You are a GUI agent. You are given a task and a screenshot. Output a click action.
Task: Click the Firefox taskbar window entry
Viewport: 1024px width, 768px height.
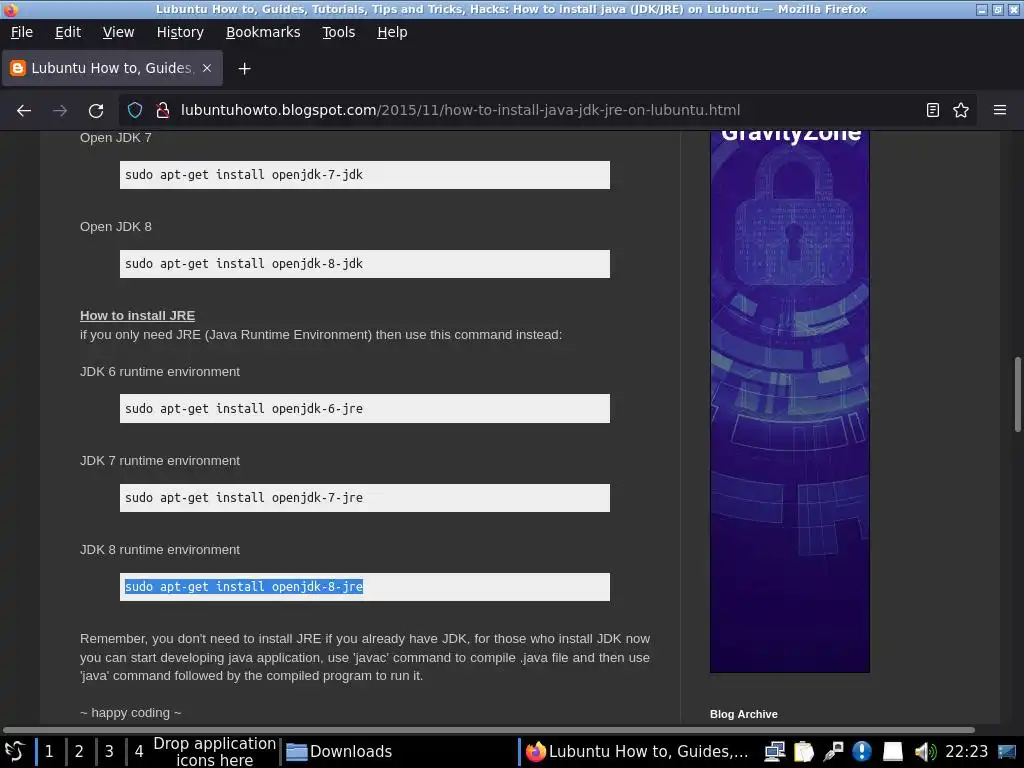[x=637, y=752]
